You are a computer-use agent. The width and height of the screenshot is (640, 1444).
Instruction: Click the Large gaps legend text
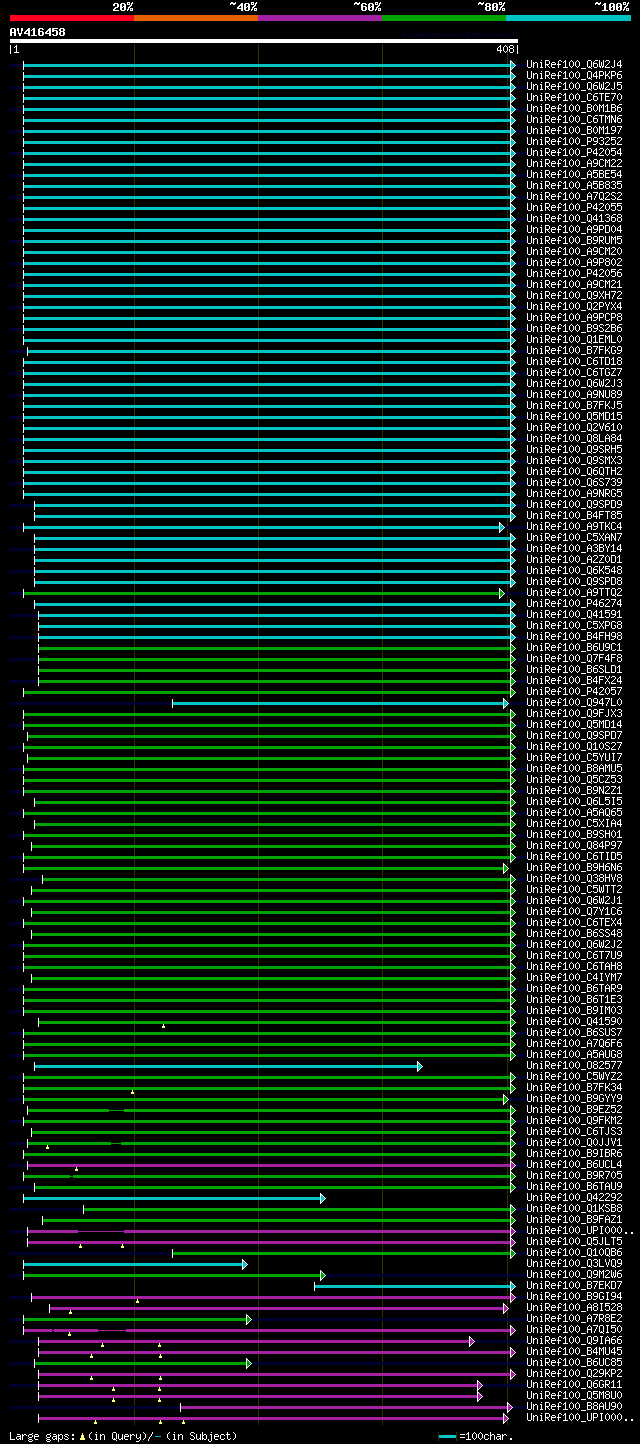click(x=123, y=1436)
